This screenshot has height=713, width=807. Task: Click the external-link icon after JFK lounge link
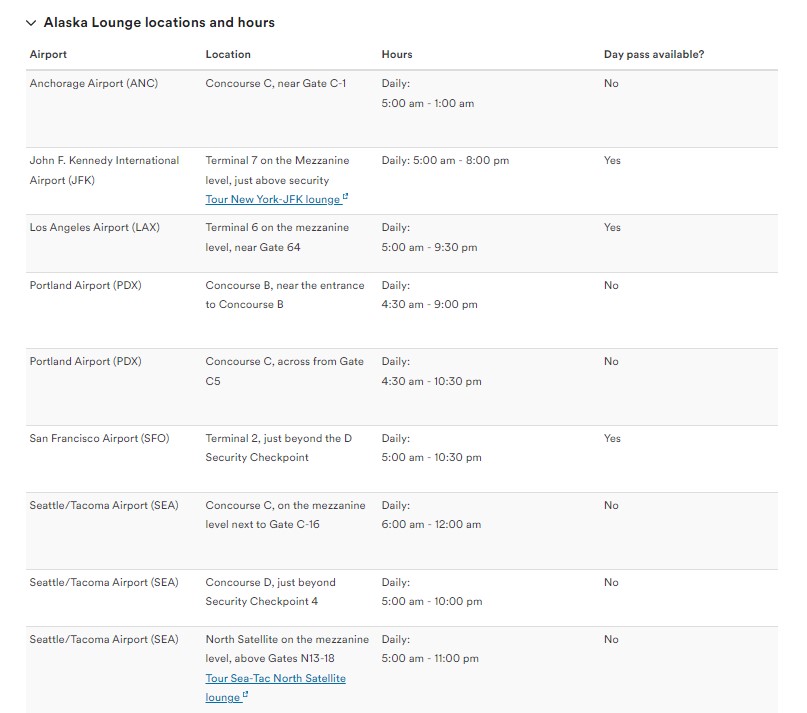click(345, 197)
